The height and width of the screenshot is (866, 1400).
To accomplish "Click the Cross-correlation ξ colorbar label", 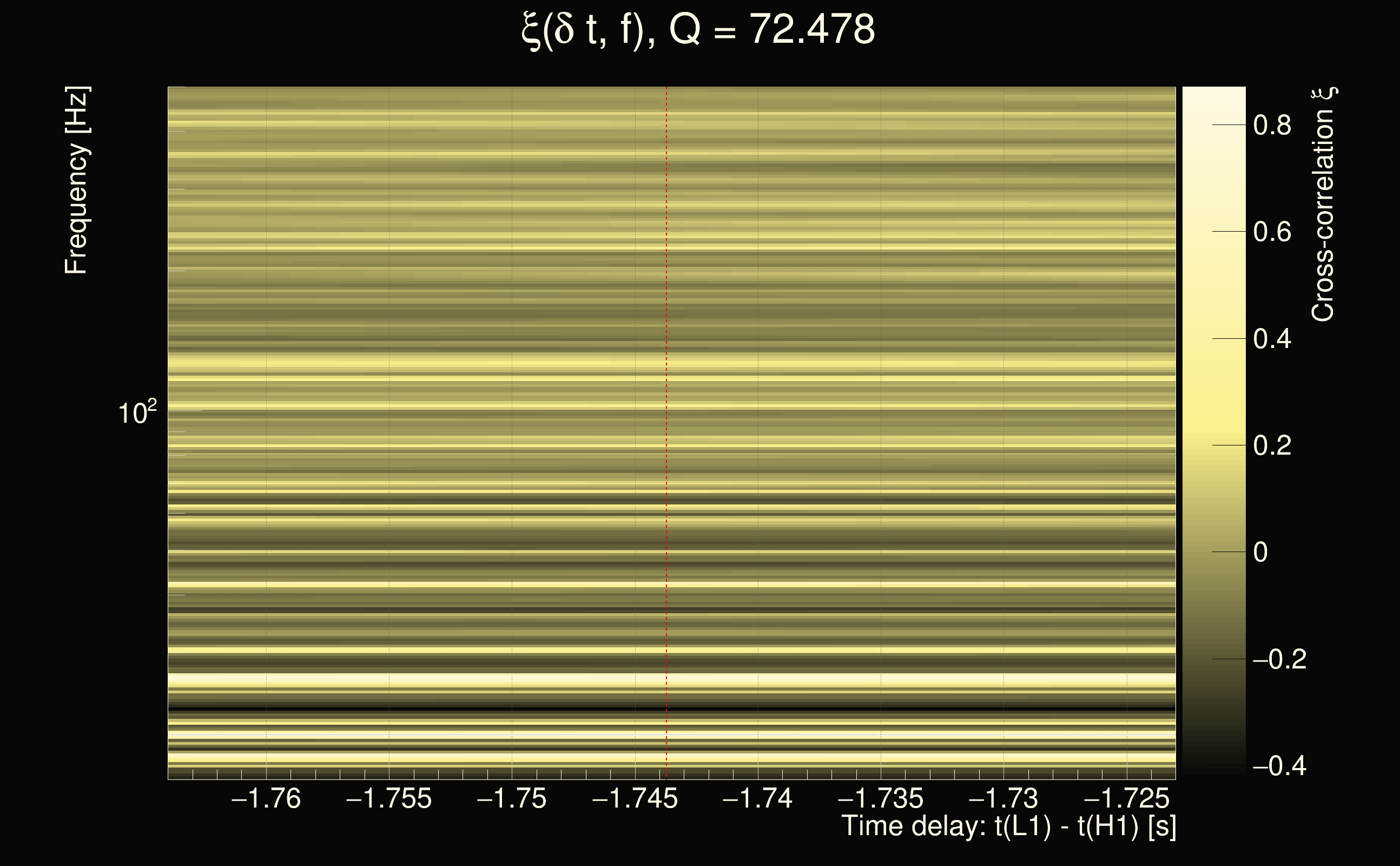I will tap(1323, 205).
